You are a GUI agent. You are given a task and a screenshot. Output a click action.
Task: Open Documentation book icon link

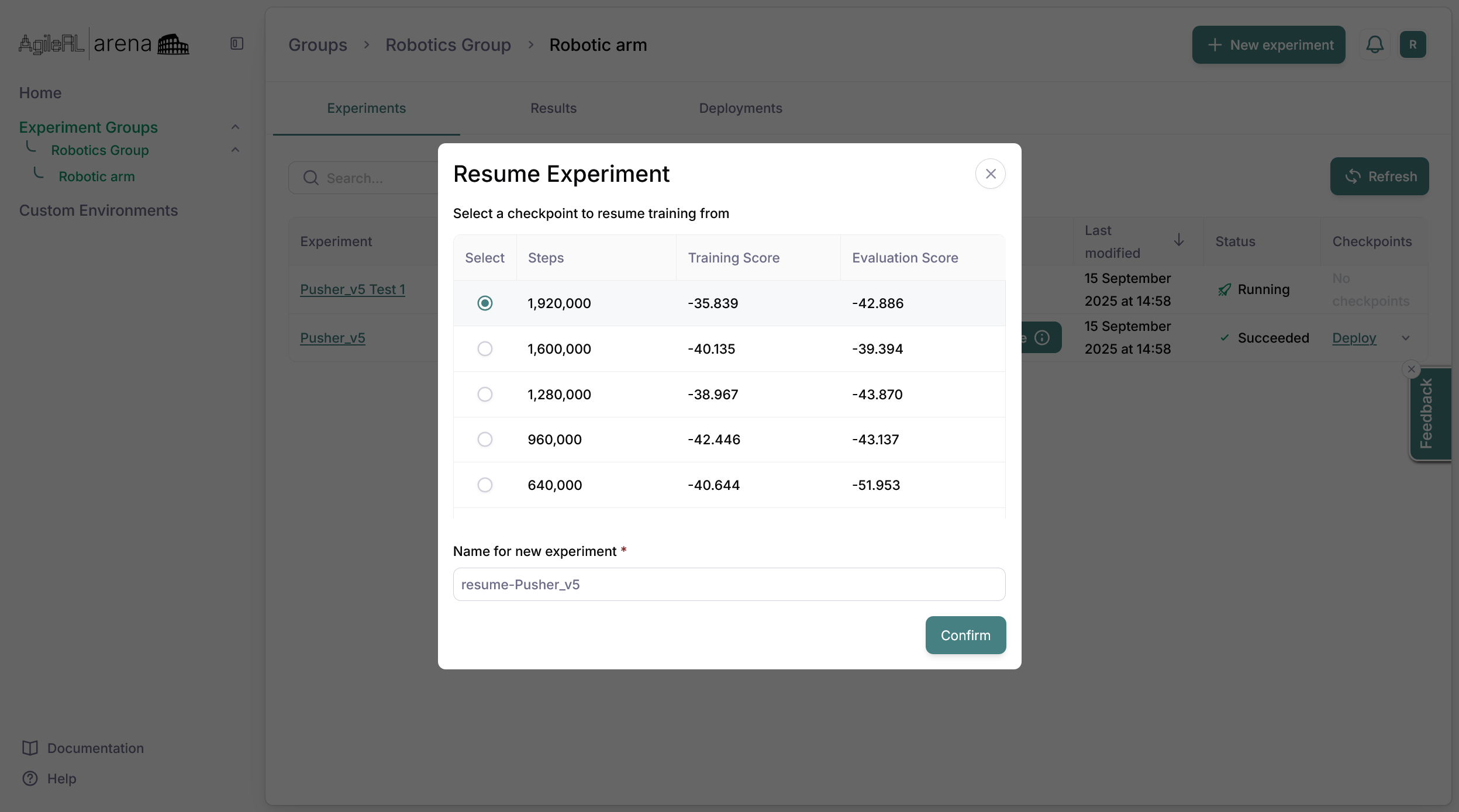(x=30, y=748)
